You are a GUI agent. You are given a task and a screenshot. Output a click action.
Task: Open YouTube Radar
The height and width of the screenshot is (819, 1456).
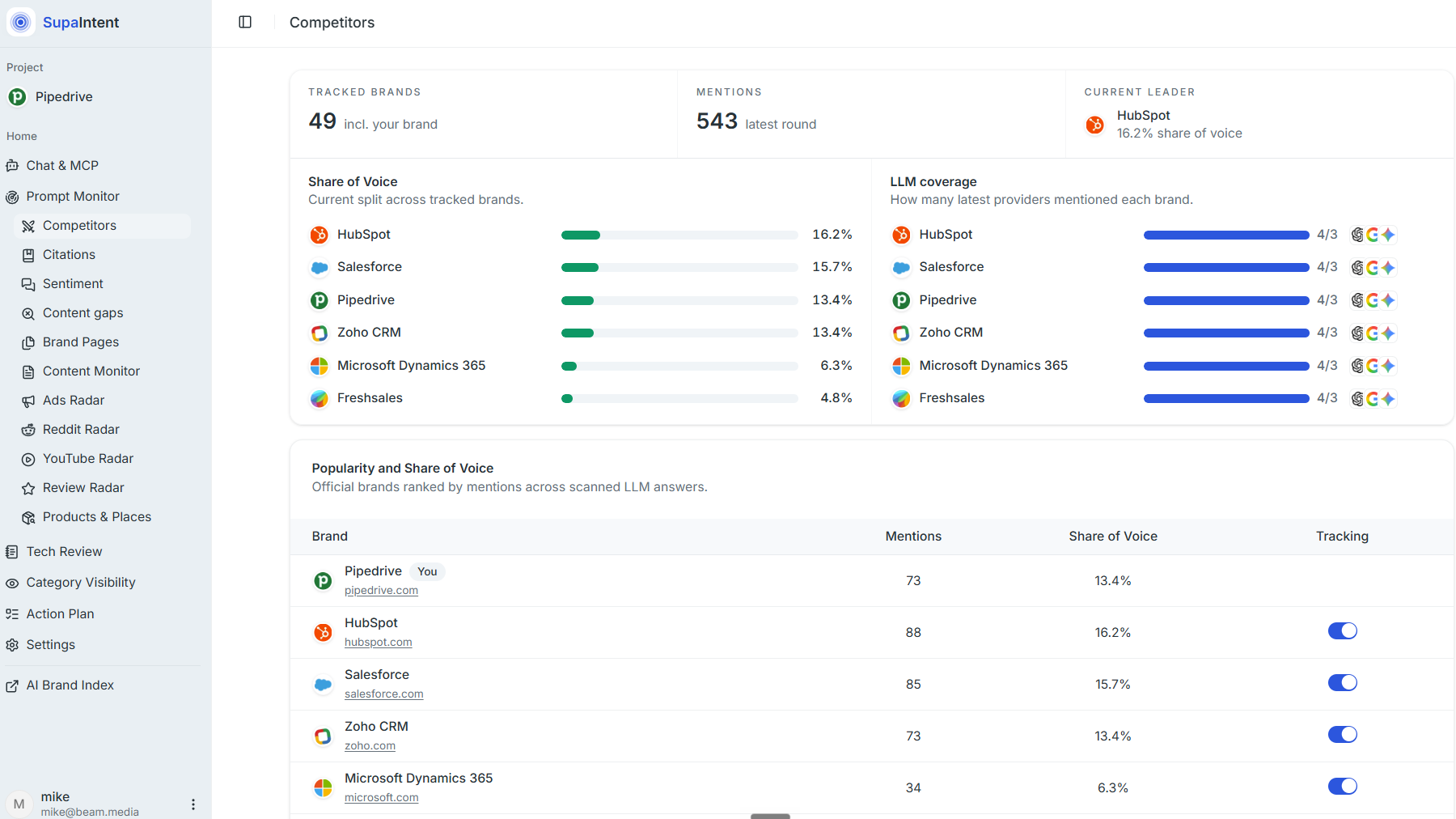88,458
